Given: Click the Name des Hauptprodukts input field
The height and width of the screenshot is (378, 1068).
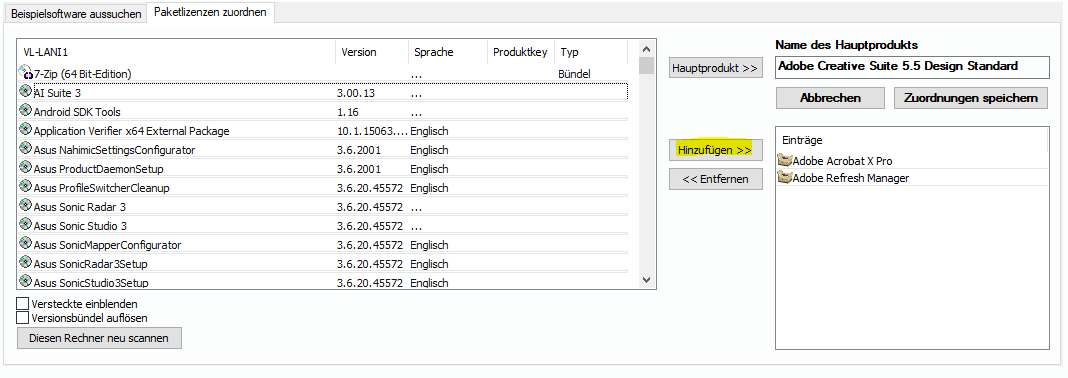Looking at the screenshot, I should [x=913, y=66].
